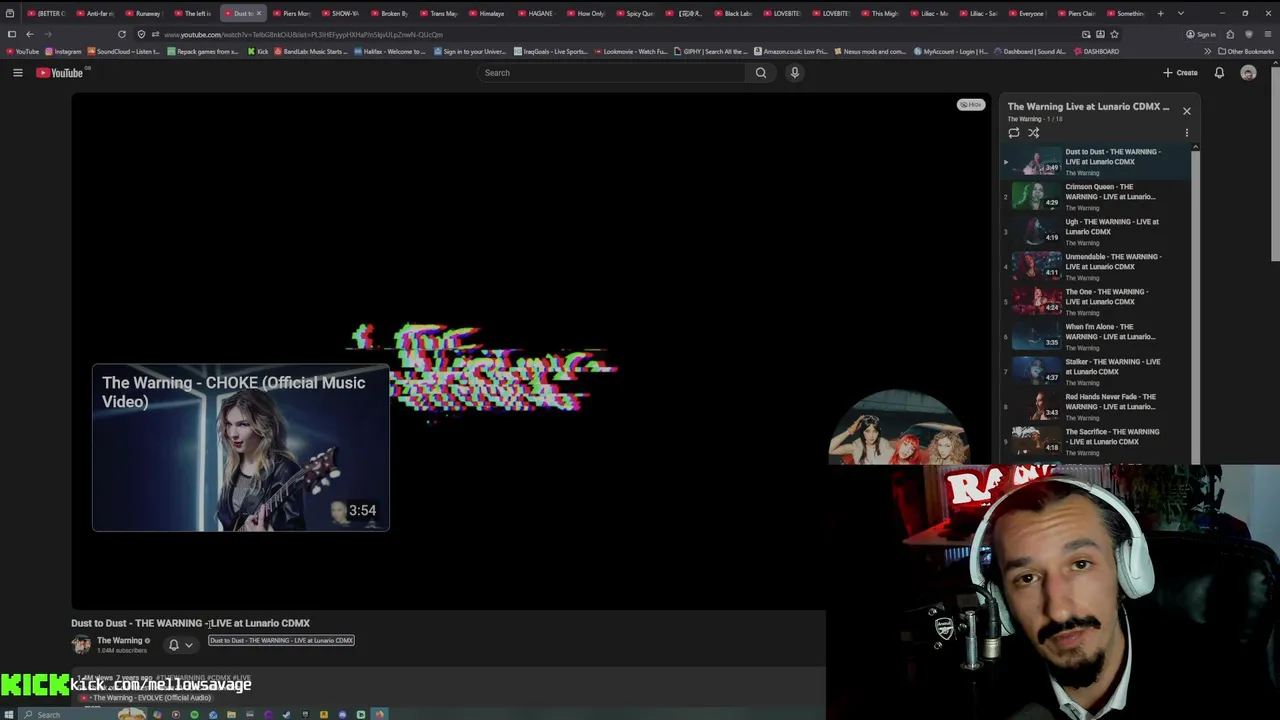Open a new browser tab
The image size is (1280, 720).
[x=1161, y=13]
